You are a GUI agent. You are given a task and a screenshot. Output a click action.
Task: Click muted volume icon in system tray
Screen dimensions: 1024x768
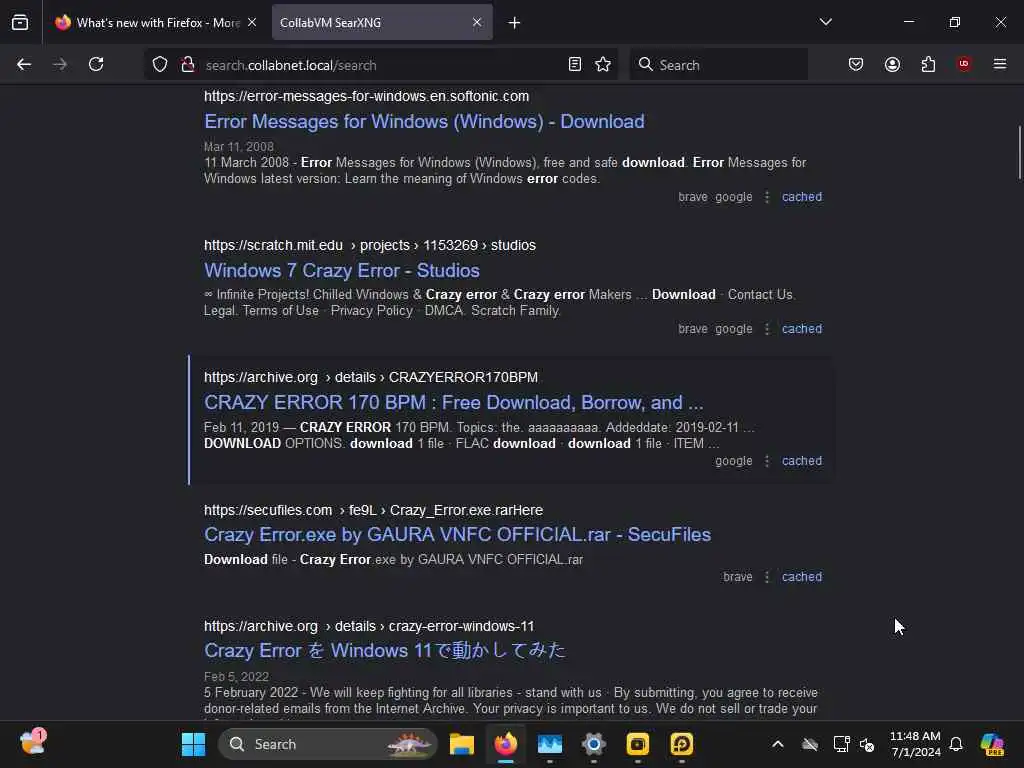pos(867,744)
